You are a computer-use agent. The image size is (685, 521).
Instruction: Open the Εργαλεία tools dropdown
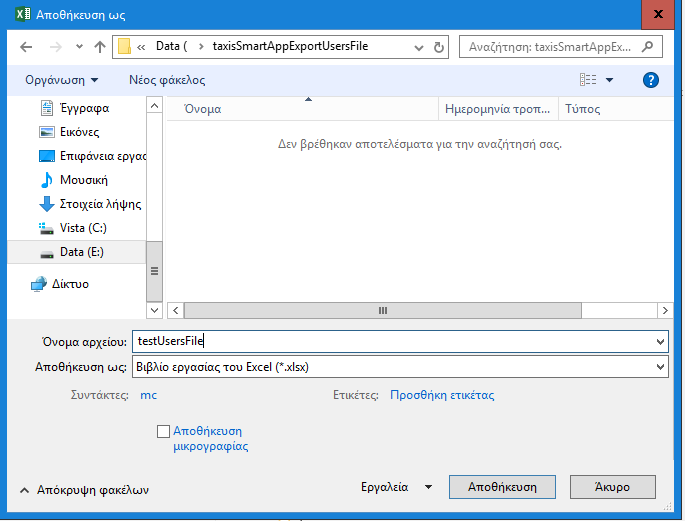click(x=396, y=487)
